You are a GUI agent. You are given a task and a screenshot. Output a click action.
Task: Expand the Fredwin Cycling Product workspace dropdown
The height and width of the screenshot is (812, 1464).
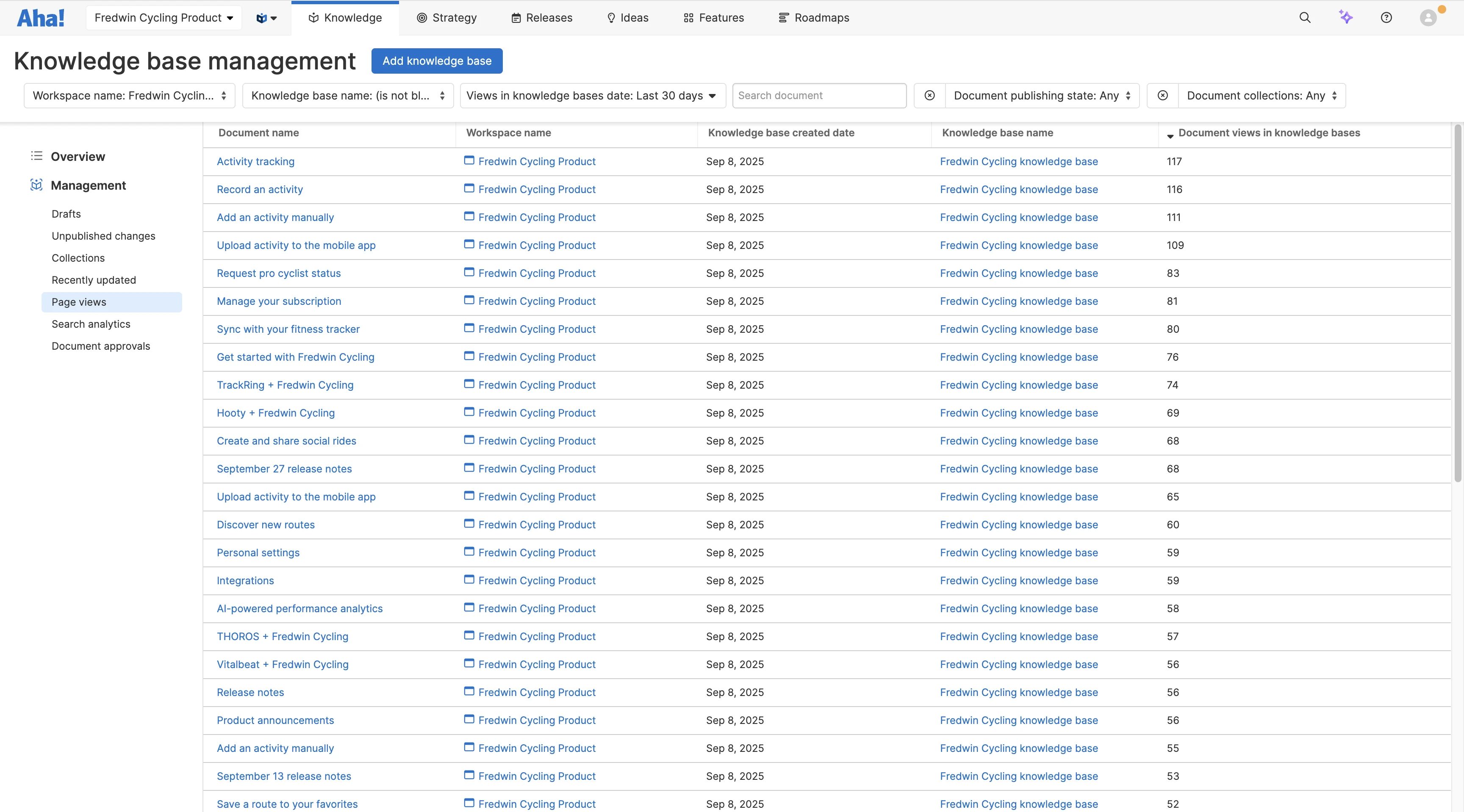coord(164,18)
